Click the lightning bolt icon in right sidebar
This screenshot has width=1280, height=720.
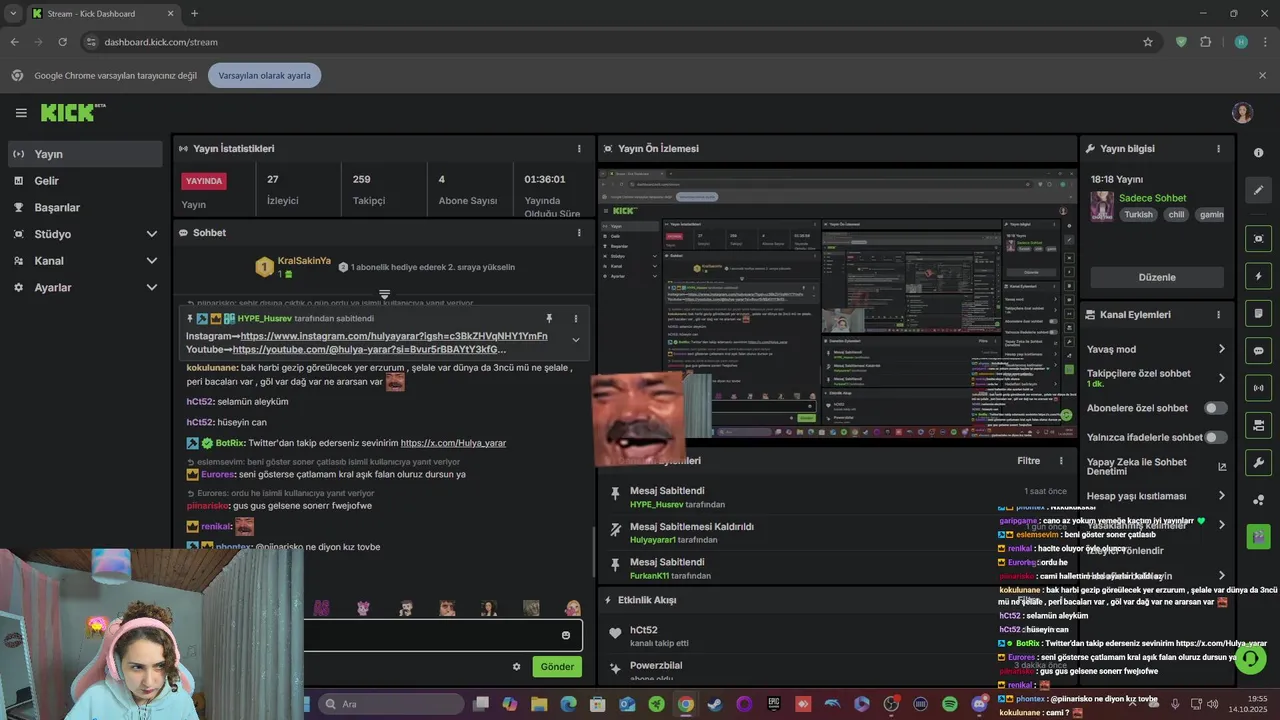(x=1258, y=276)
